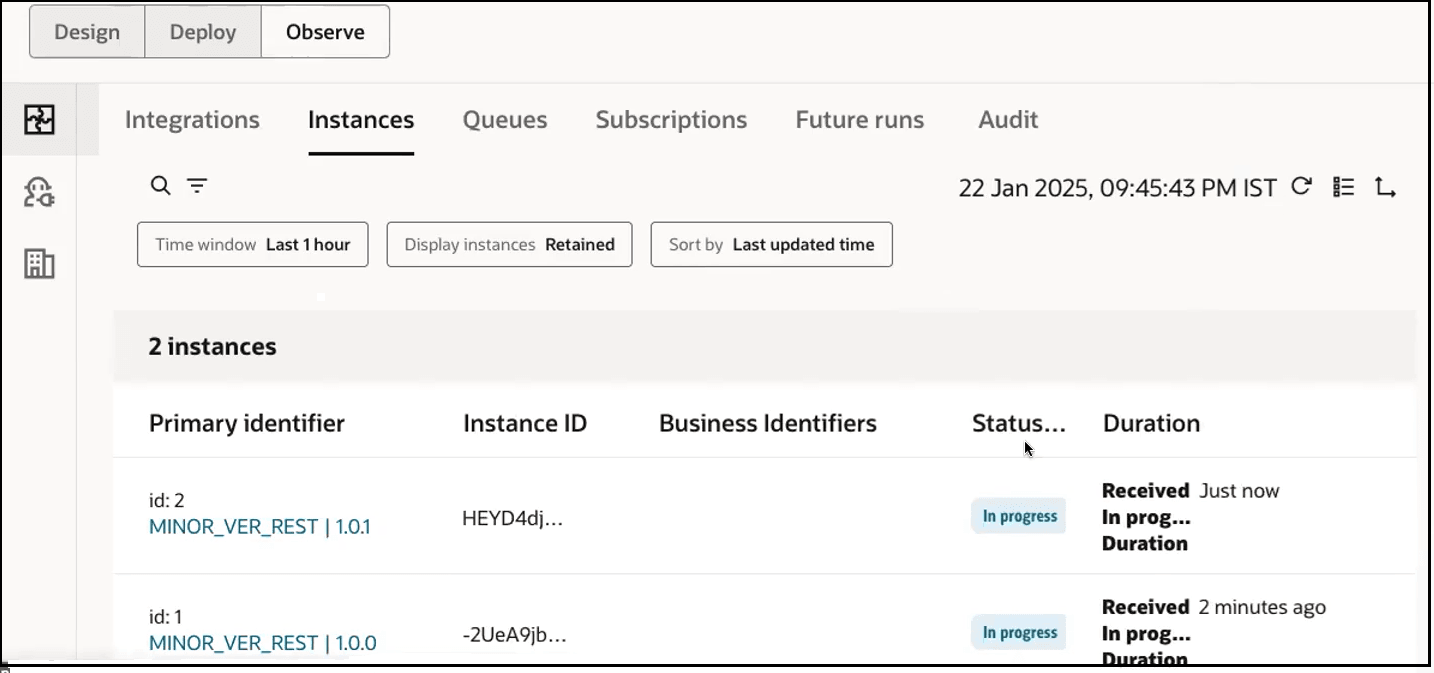Toggle the detailed list view icon

1342,186
